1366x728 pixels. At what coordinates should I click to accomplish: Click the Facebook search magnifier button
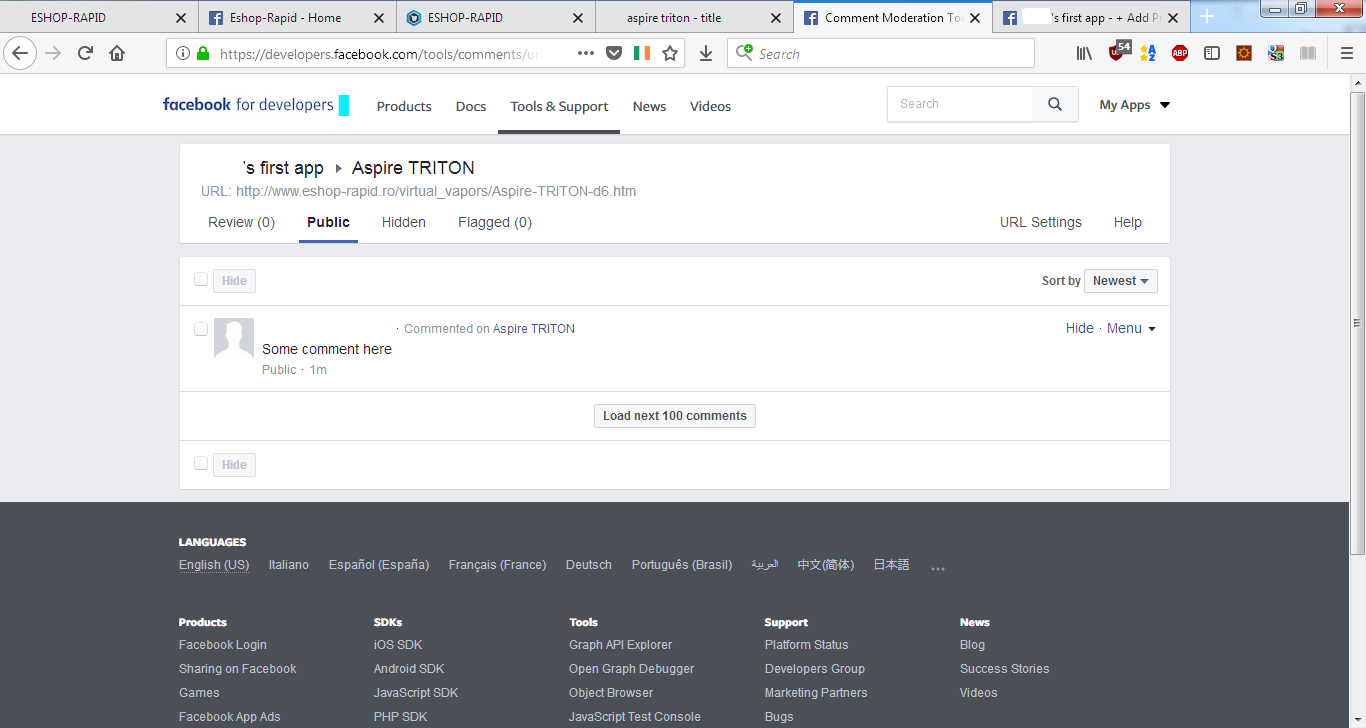tap(1055, 104)
